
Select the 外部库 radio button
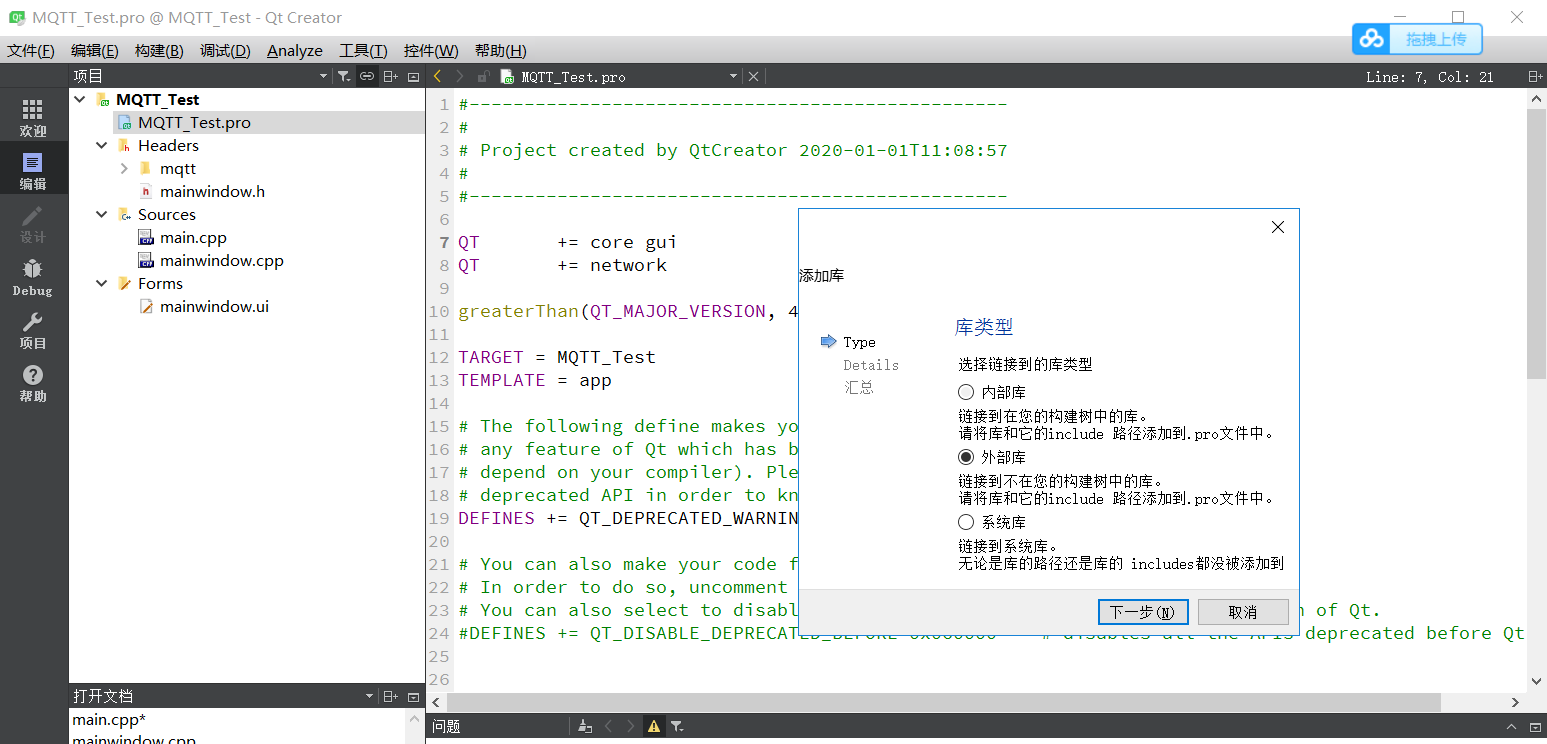point(966,456)
